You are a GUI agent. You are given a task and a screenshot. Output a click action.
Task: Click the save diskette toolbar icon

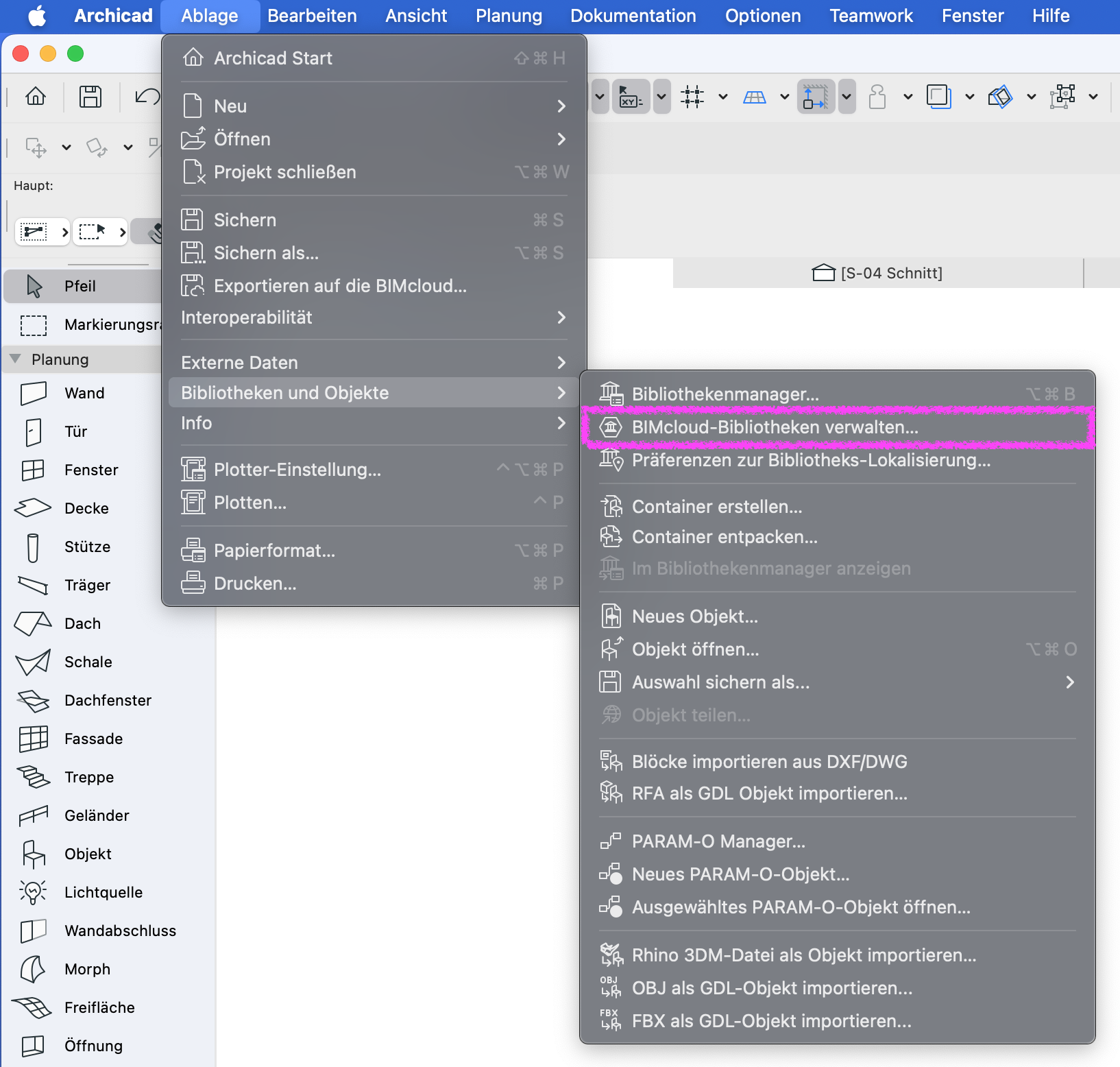click(x=90, y=97)
